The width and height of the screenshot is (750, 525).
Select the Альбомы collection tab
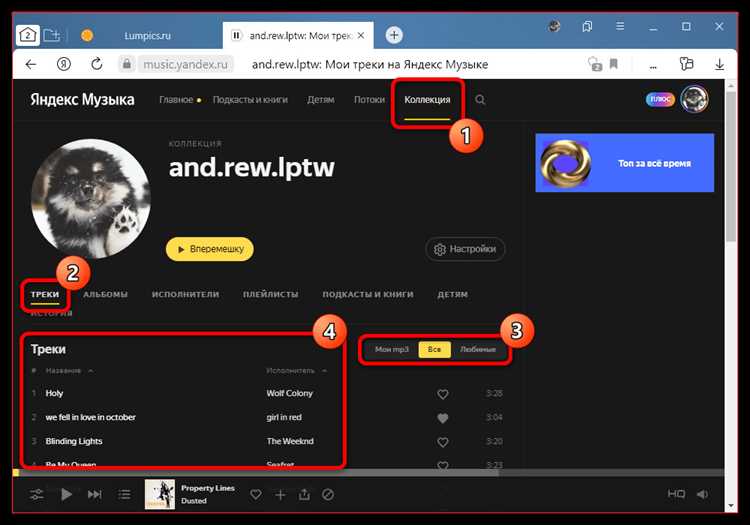click(105, 294)
